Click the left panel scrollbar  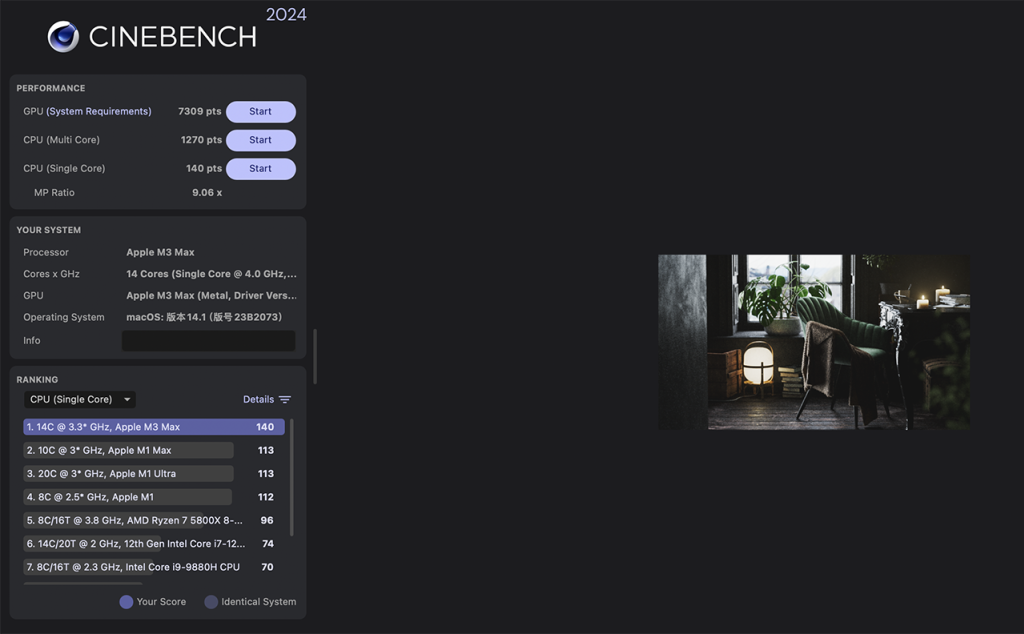click(315, 357)
